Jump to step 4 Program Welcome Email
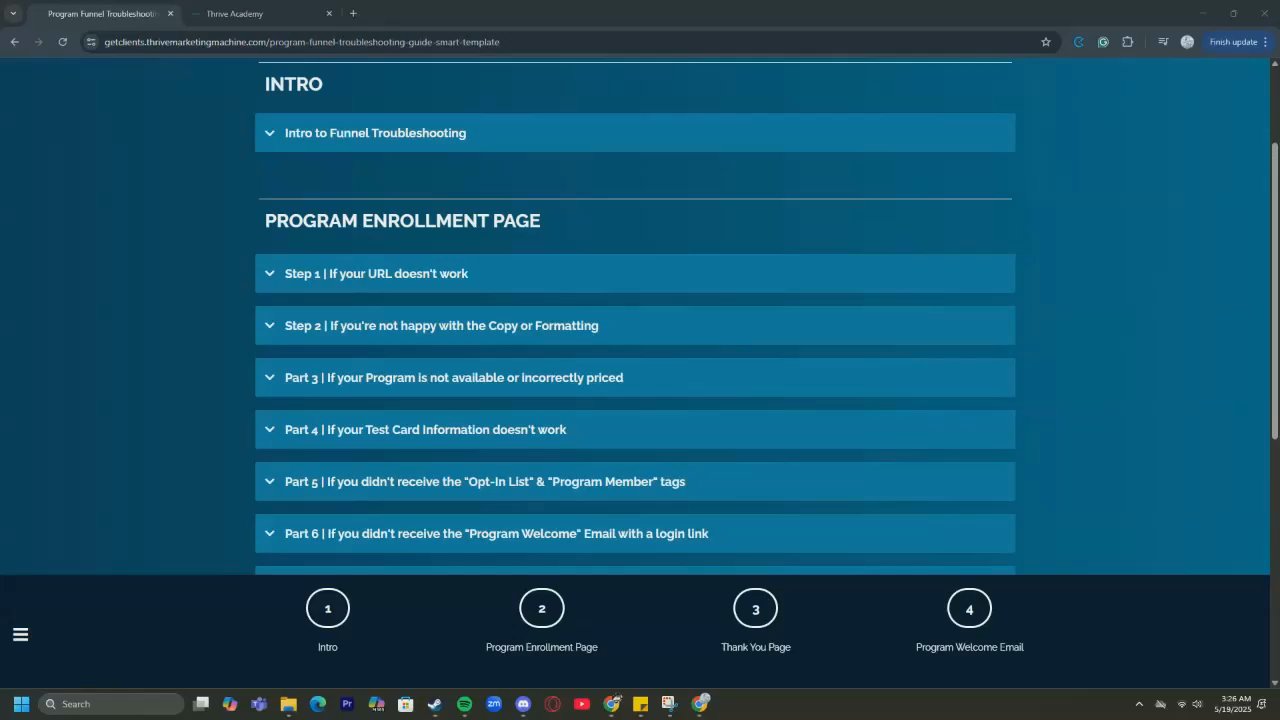 969,608
